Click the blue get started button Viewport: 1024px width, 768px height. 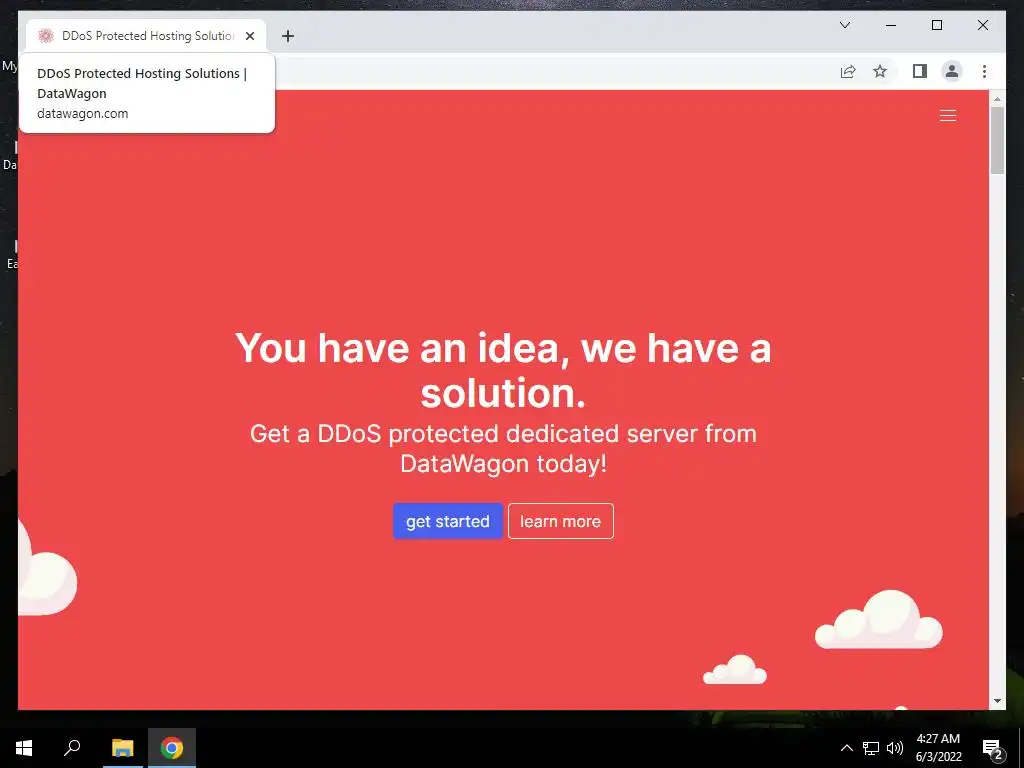pos(447,521)
